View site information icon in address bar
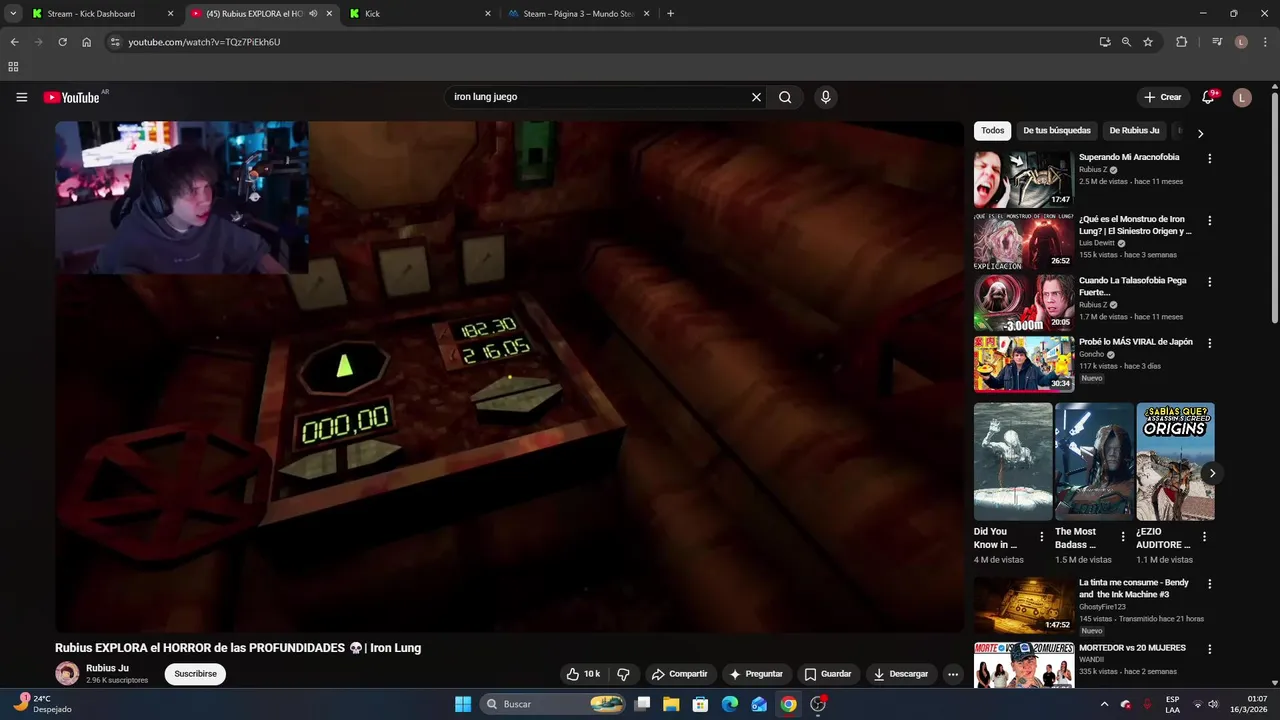 point(115,42)
